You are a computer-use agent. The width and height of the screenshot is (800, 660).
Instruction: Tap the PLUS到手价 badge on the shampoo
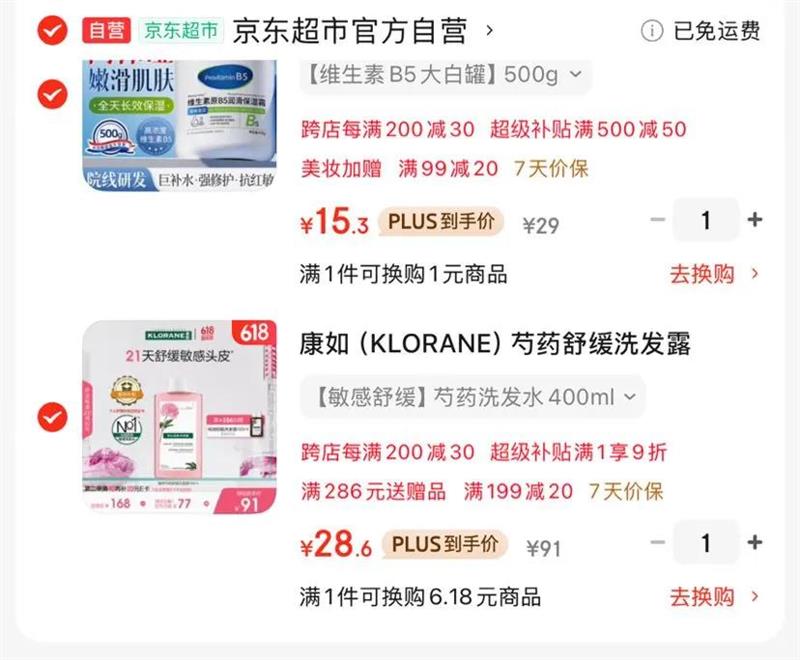(444, 544)
